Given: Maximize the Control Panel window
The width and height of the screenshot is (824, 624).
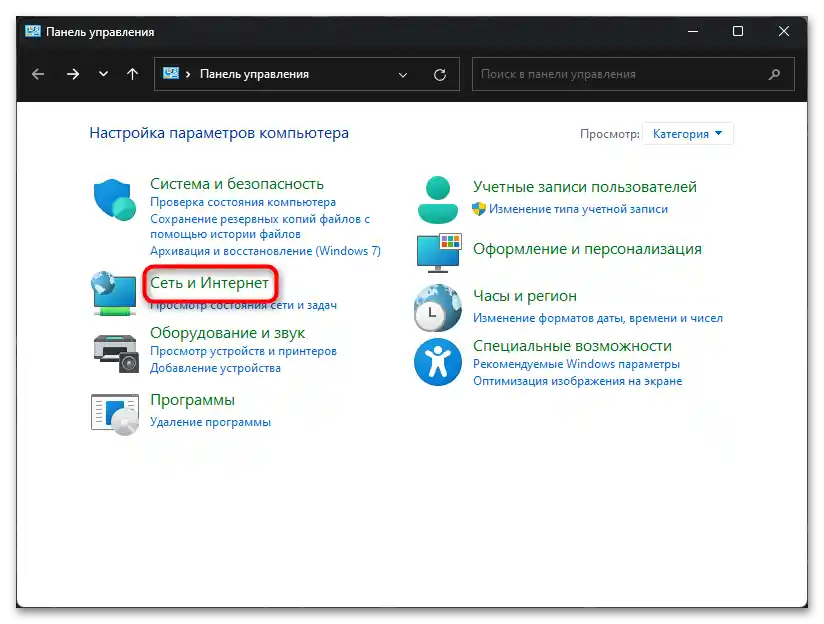Looking at the screenshot, I should [x=738, y=32].
